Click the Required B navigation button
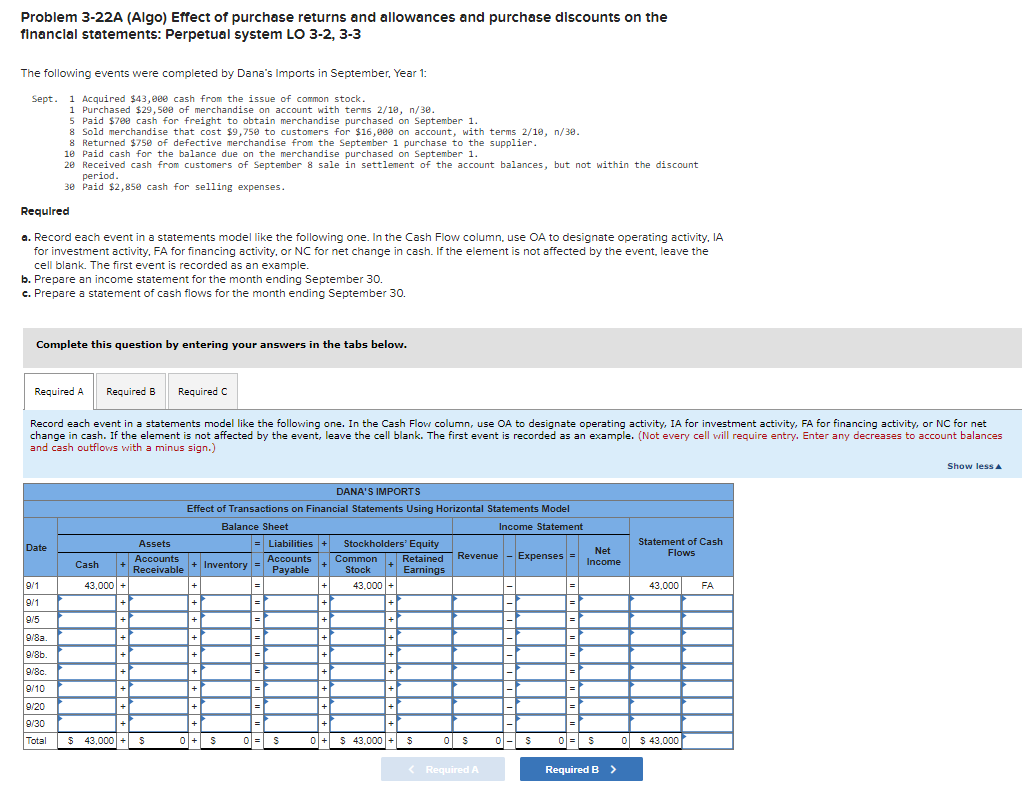Image resolution: width=1028 pixels, height=787 pixels. click(580, 769)
